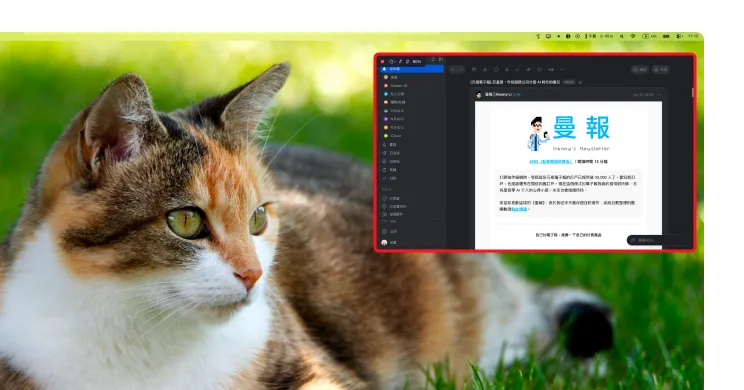Viewport: 744px width, 390px height.
Task: Go to previous message with the back arrow
Action: pyautogui.click(x=453, y=70)
